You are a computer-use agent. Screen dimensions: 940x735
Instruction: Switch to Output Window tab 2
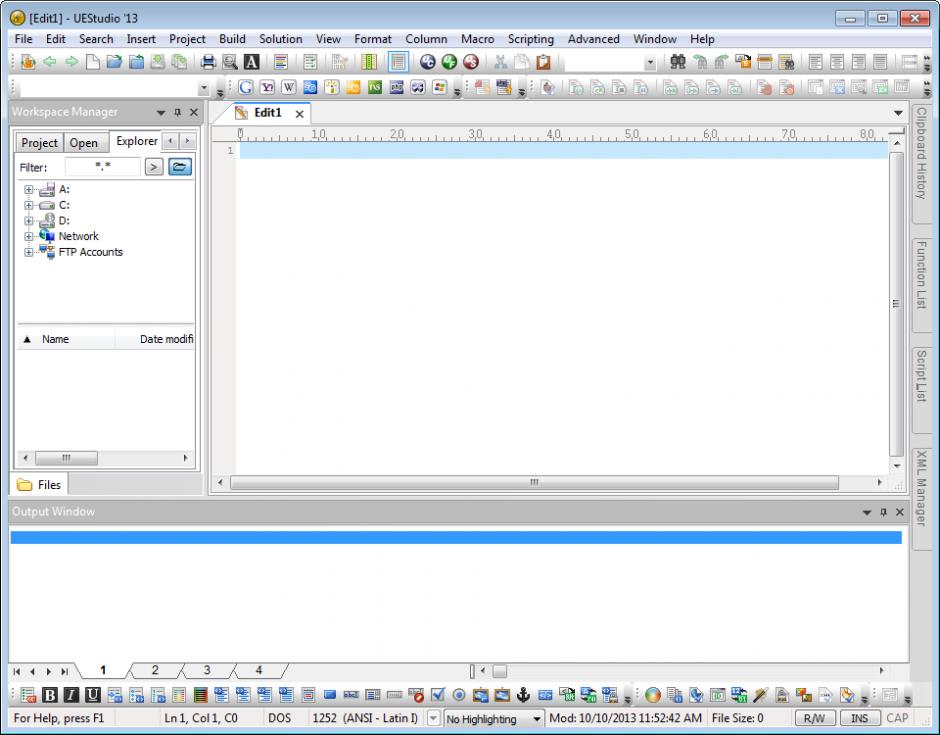(155, 670)
